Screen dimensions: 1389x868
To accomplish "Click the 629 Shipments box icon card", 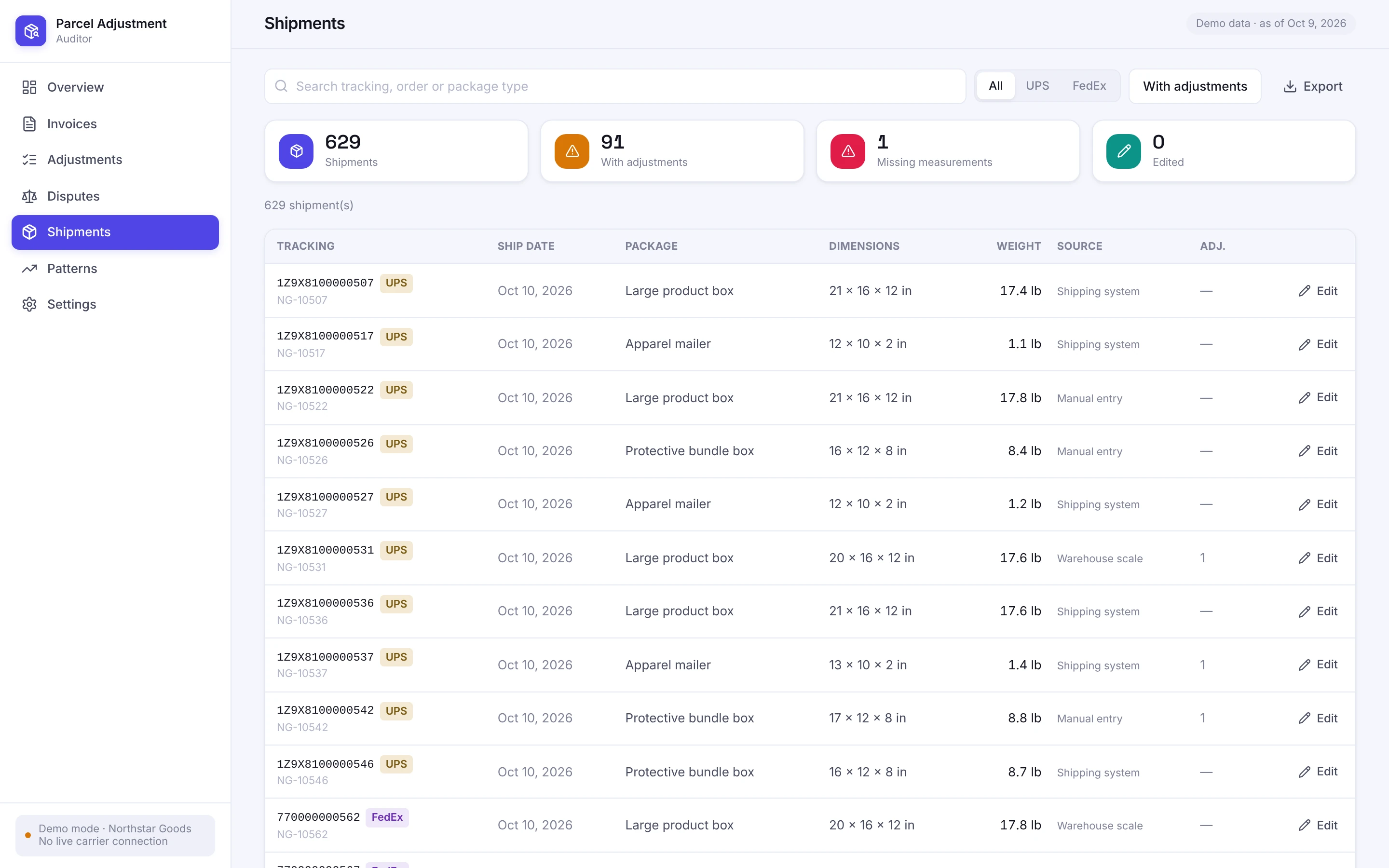I will click(296, 151).
